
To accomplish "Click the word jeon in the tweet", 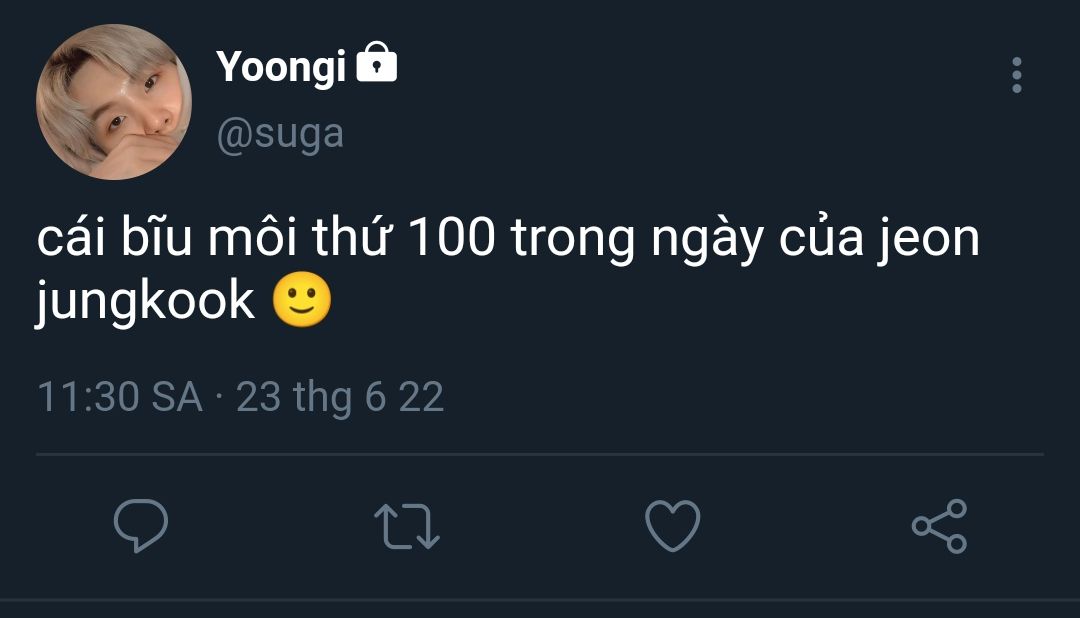I will click(x=928, y=239).
